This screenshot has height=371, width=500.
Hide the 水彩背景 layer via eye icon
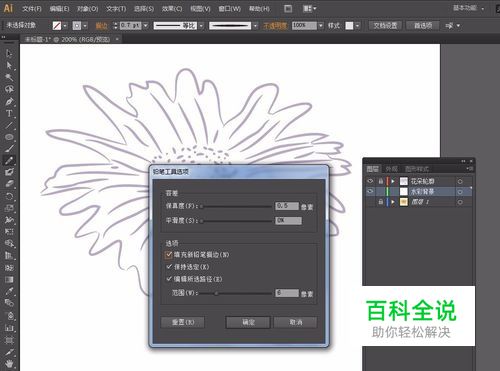pos(370,191)
